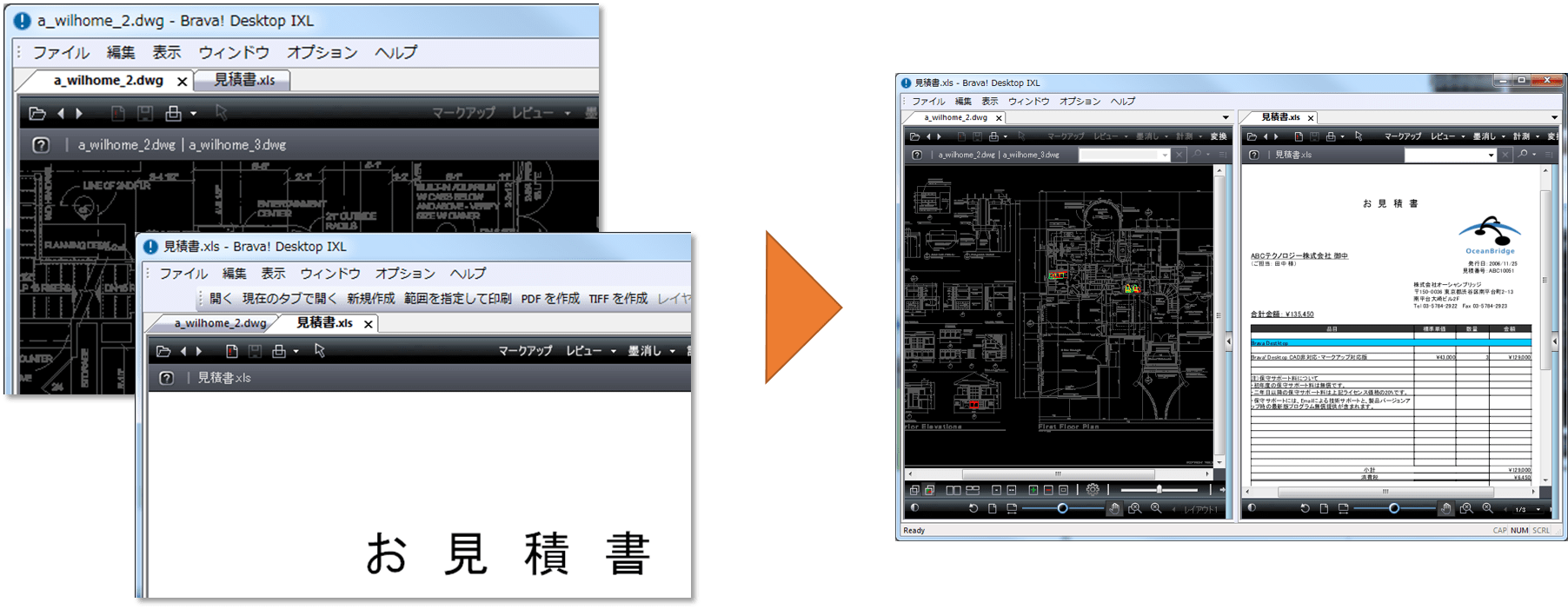Publish PDF icon in split-view right pane toolbar

point(1299,136)
